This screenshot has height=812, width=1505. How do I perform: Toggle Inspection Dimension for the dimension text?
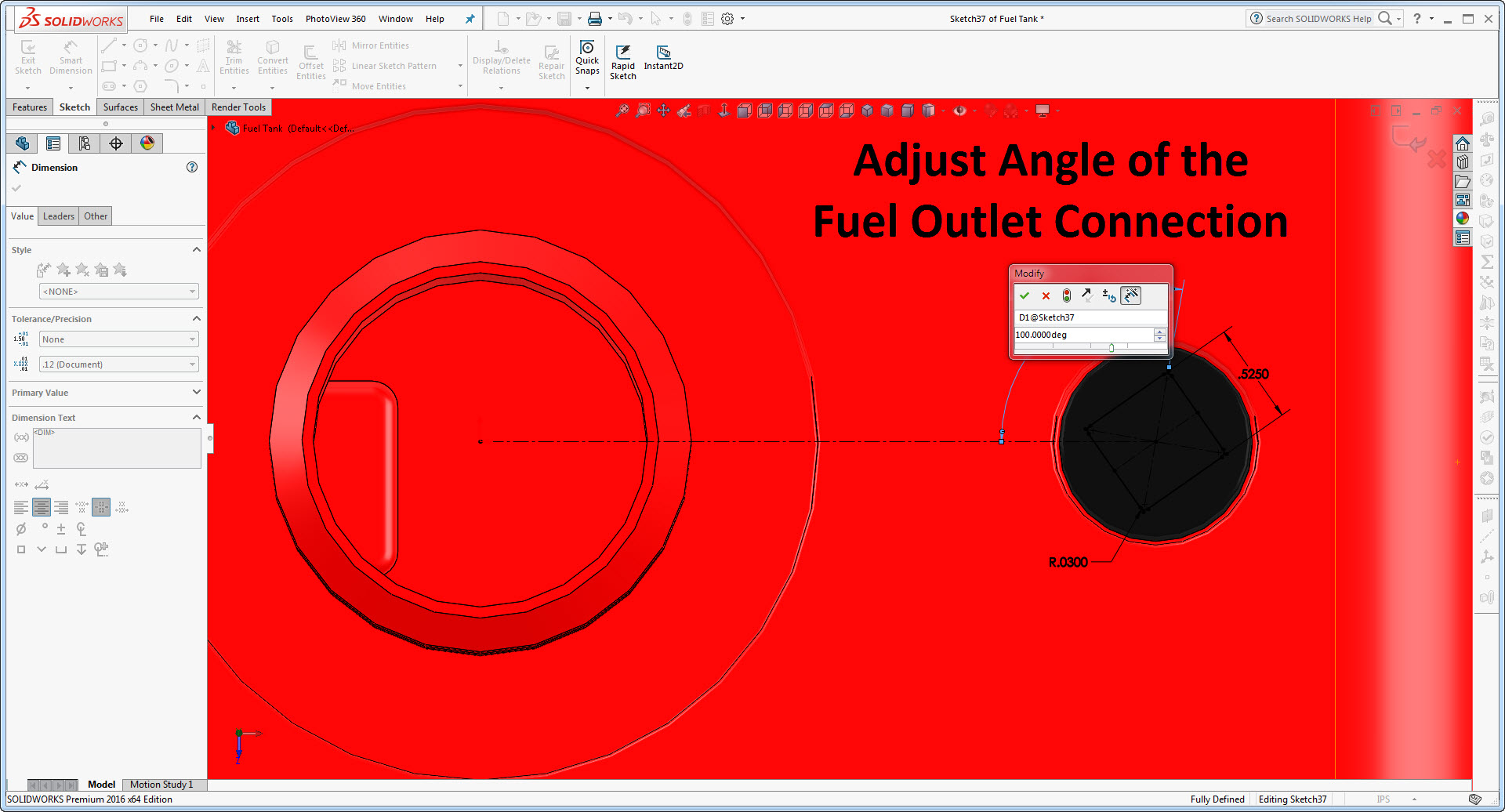pyautogui.click(x=21, y=458)
